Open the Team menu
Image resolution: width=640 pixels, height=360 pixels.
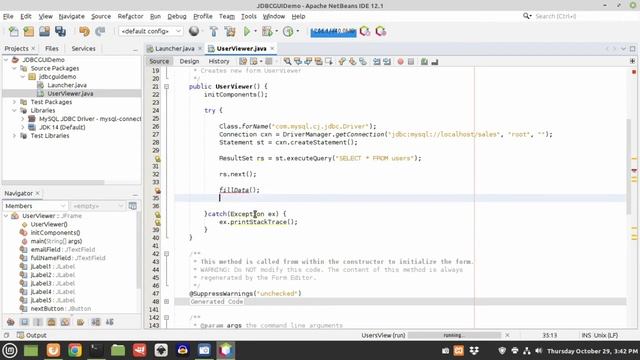tap(227, 16)
